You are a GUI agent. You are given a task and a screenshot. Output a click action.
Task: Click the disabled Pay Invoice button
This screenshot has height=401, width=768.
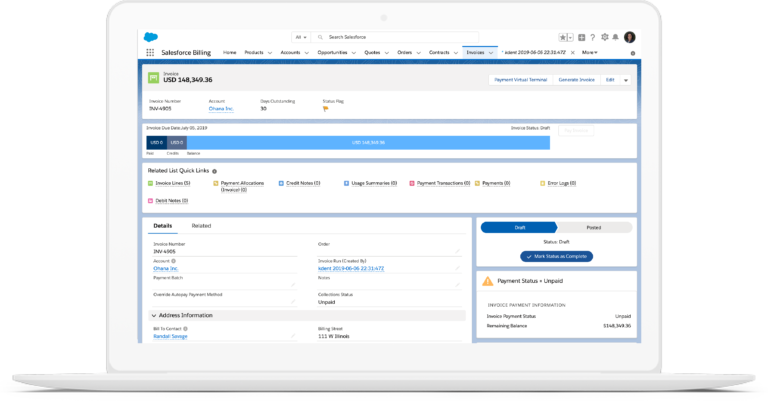(x=576, y=131)
